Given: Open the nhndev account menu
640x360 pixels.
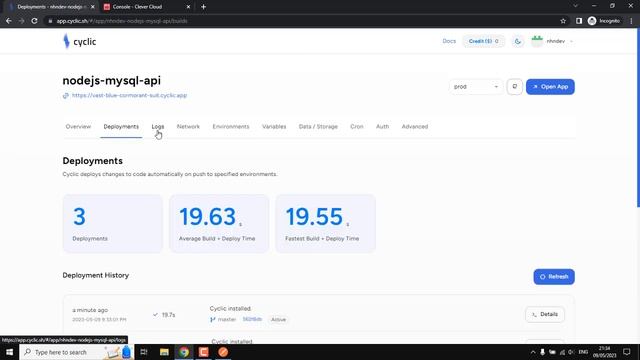Looking at the screenshot, I should click(x=552, y=41).
